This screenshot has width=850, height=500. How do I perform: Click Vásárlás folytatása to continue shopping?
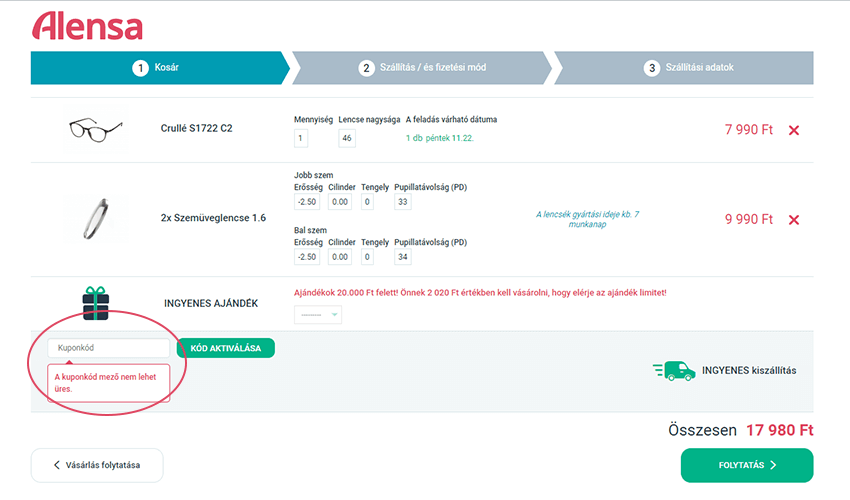(97, 465)
